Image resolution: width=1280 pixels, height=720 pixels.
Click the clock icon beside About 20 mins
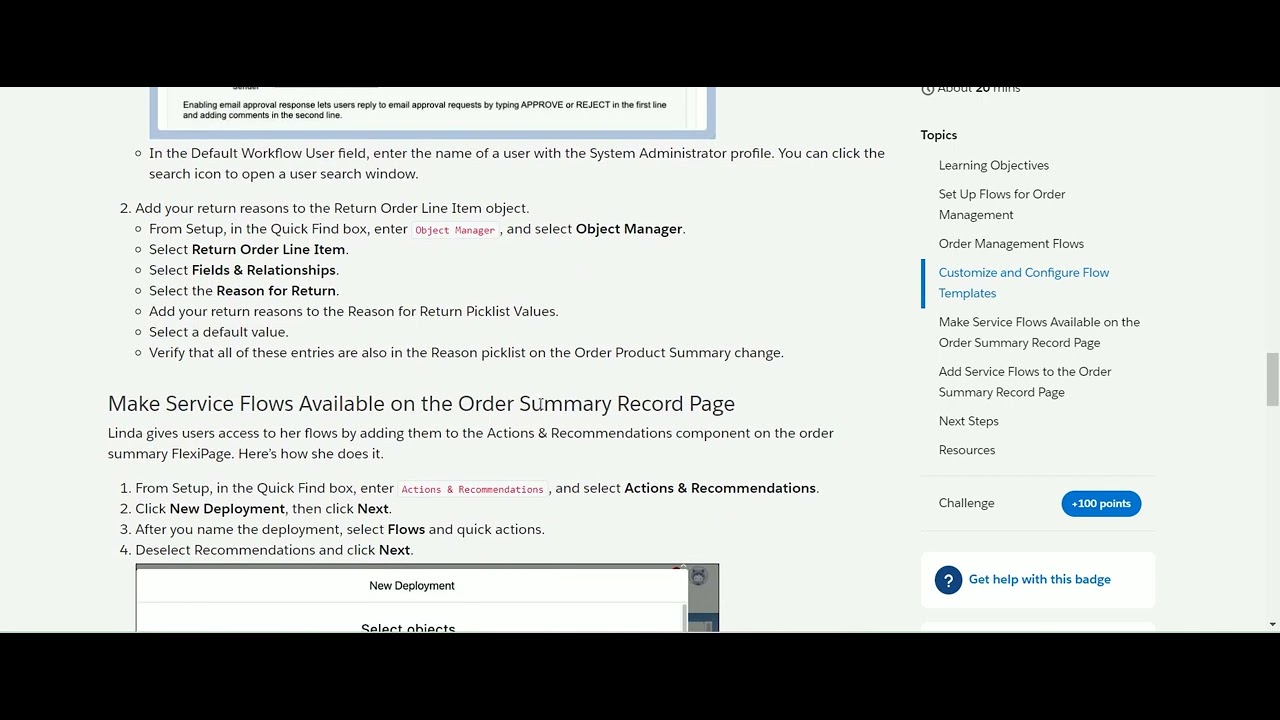tap(927, 89)
